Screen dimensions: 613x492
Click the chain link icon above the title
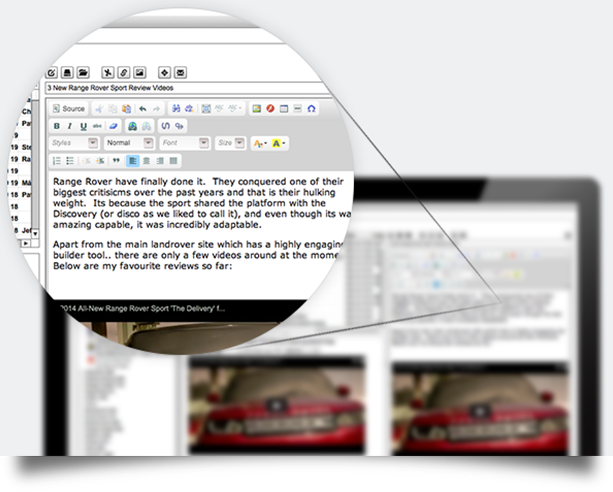[124, 73]
